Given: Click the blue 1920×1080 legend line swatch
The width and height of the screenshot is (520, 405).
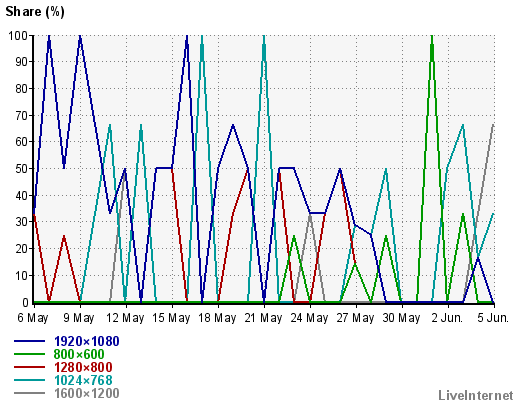Looking at the screenshot, I should pos(29,341).
